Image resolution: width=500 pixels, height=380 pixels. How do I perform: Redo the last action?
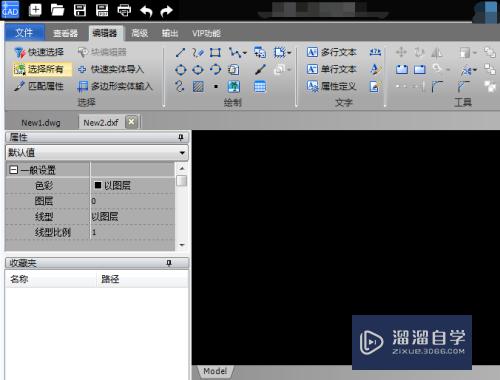click(x=167, y=11)
